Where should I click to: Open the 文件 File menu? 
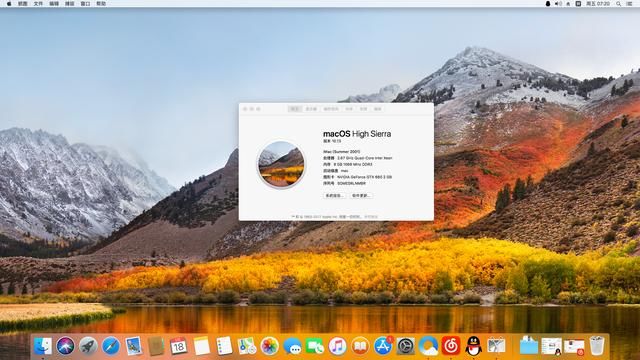click(38, 4)
